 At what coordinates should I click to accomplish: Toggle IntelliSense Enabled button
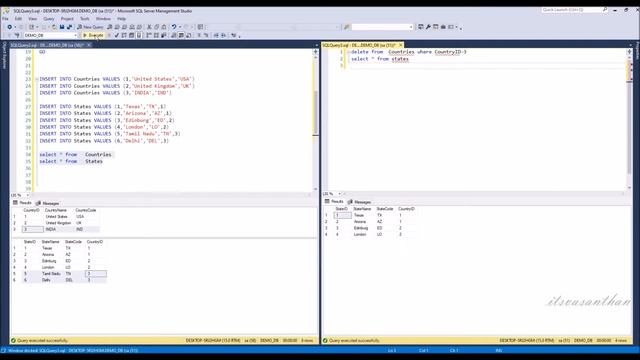coord(139,36)
